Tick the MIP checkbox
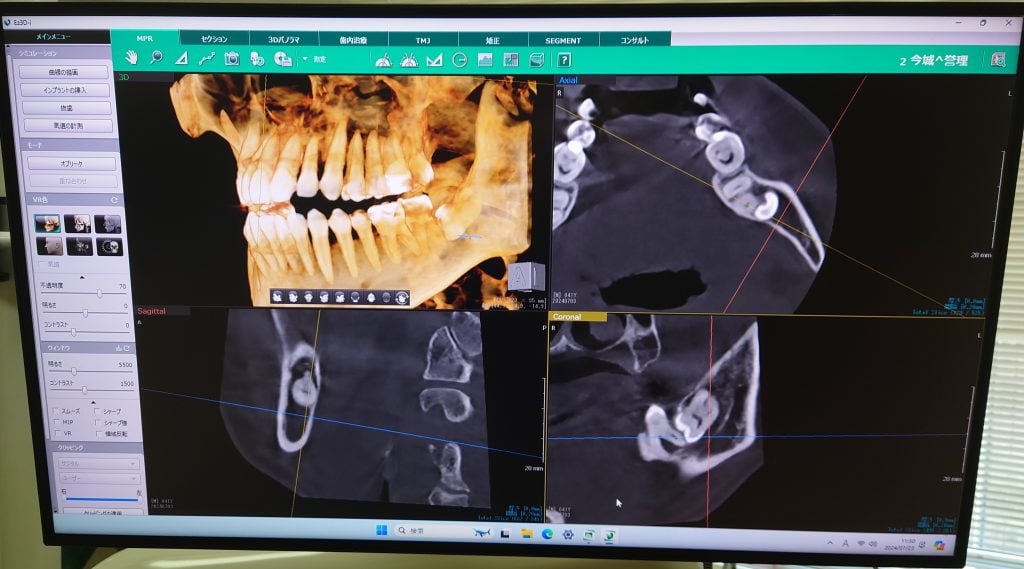 (55, 422)
